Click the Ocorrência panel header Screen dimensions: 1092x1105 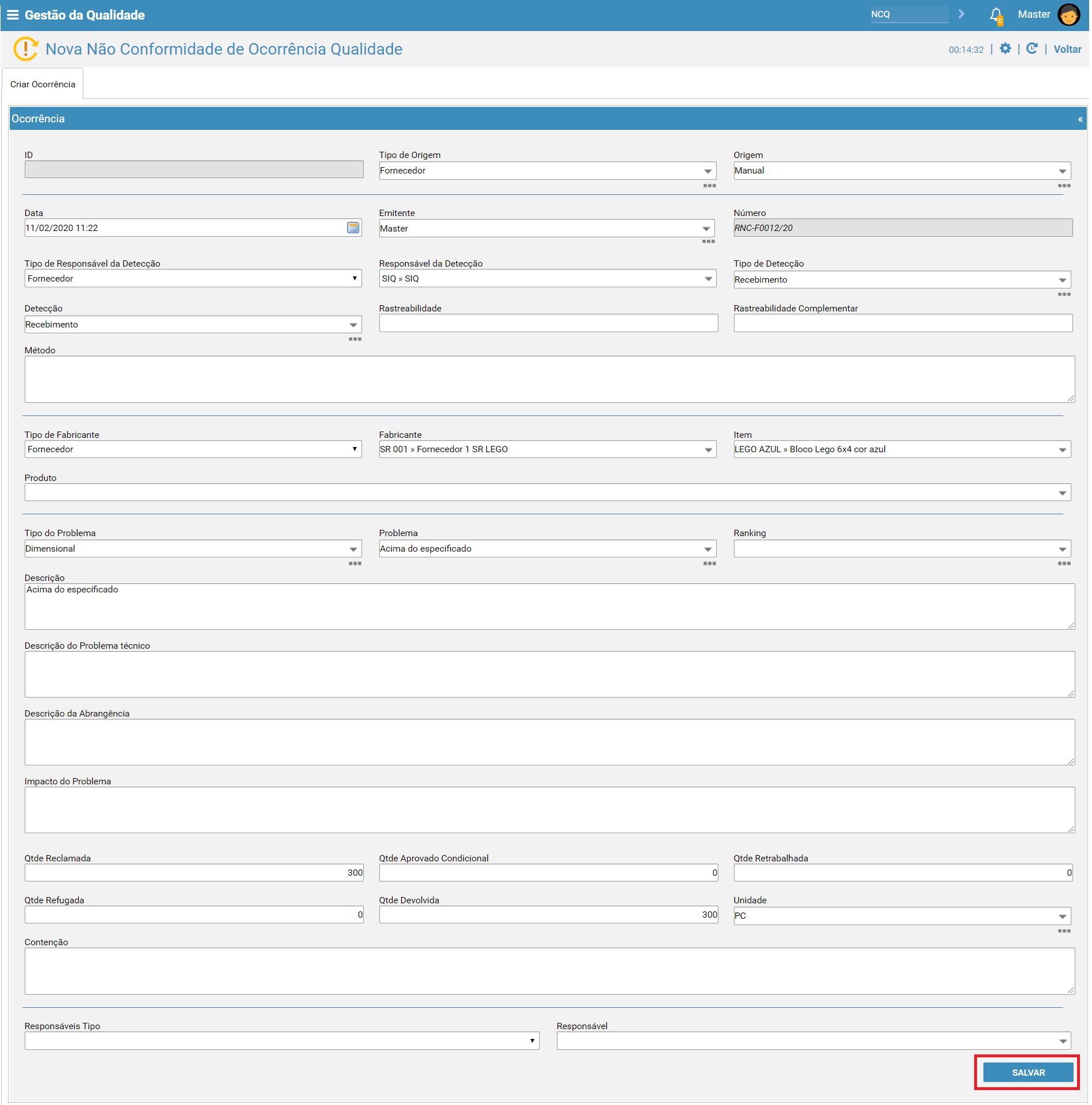(x=548, y=119)
